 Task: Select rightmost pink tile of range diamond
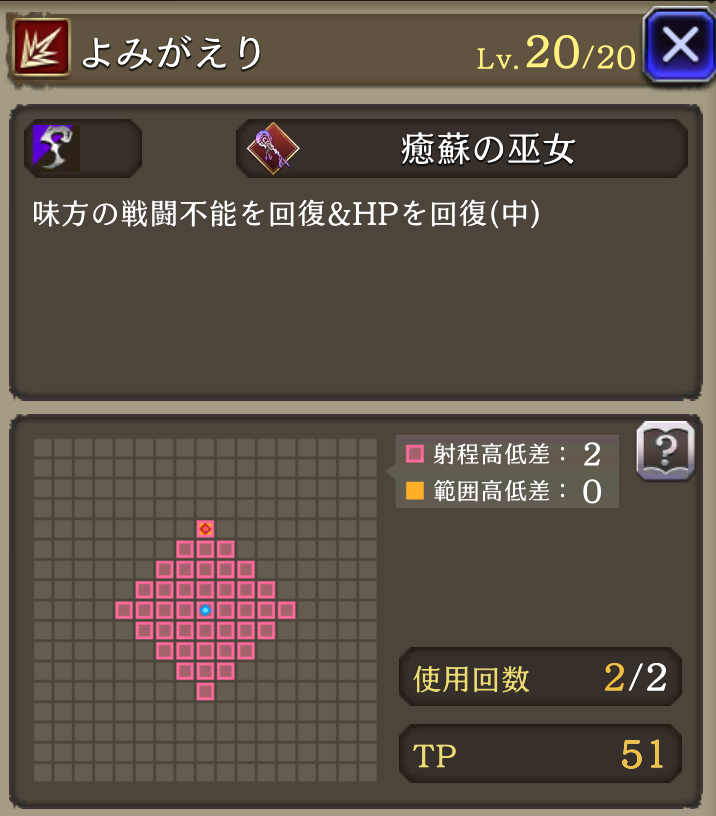[286, 610]
